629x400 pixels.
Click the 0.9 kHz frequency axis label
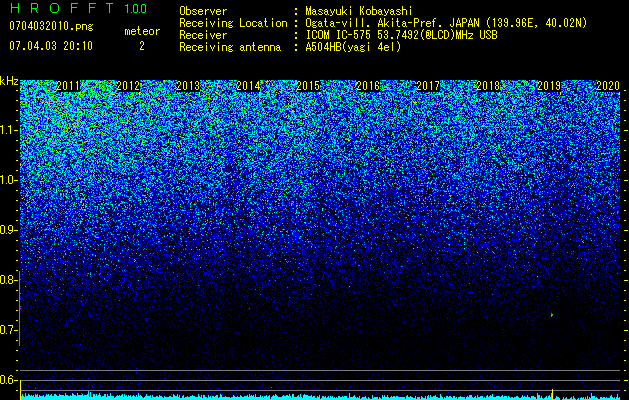pyautogui.click(x=8, y=230)
